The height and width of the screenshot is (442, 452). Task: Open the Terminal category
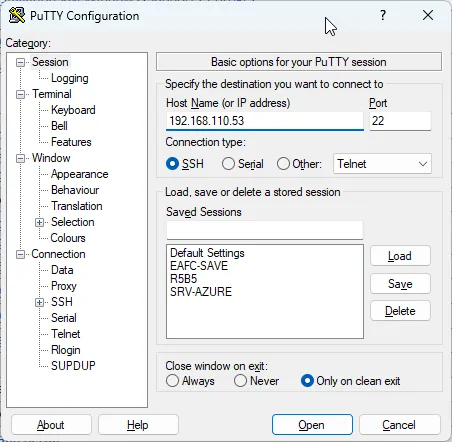(x=52, y=94)
